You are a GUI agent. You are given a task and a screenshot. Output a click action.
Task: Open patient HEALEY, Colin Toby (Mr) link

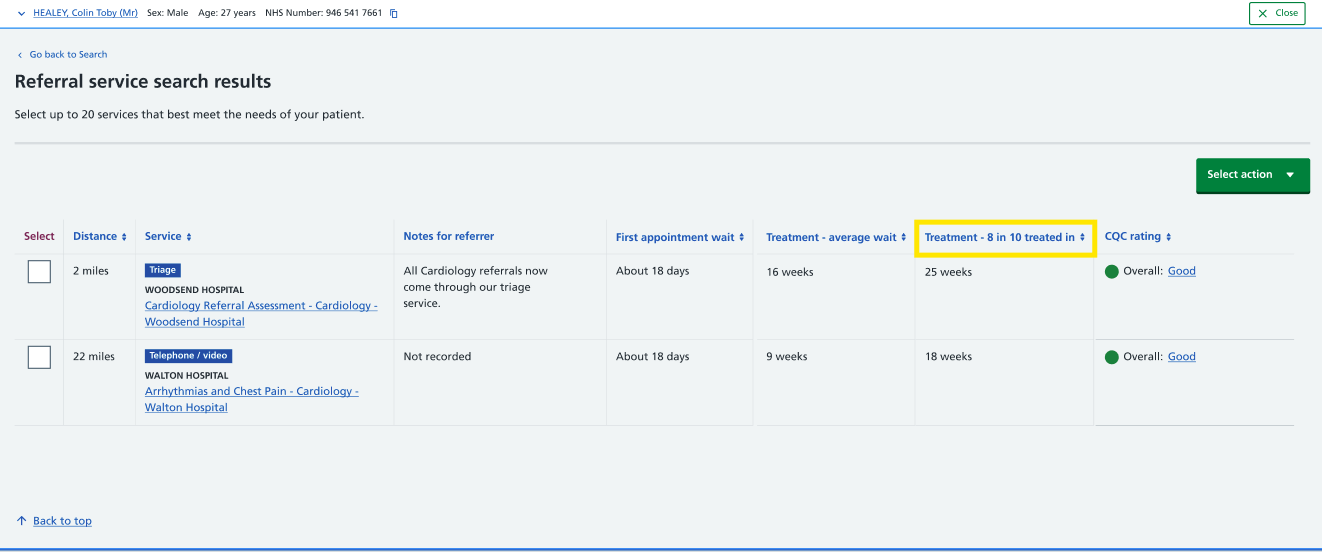click(x=85, y=13)
